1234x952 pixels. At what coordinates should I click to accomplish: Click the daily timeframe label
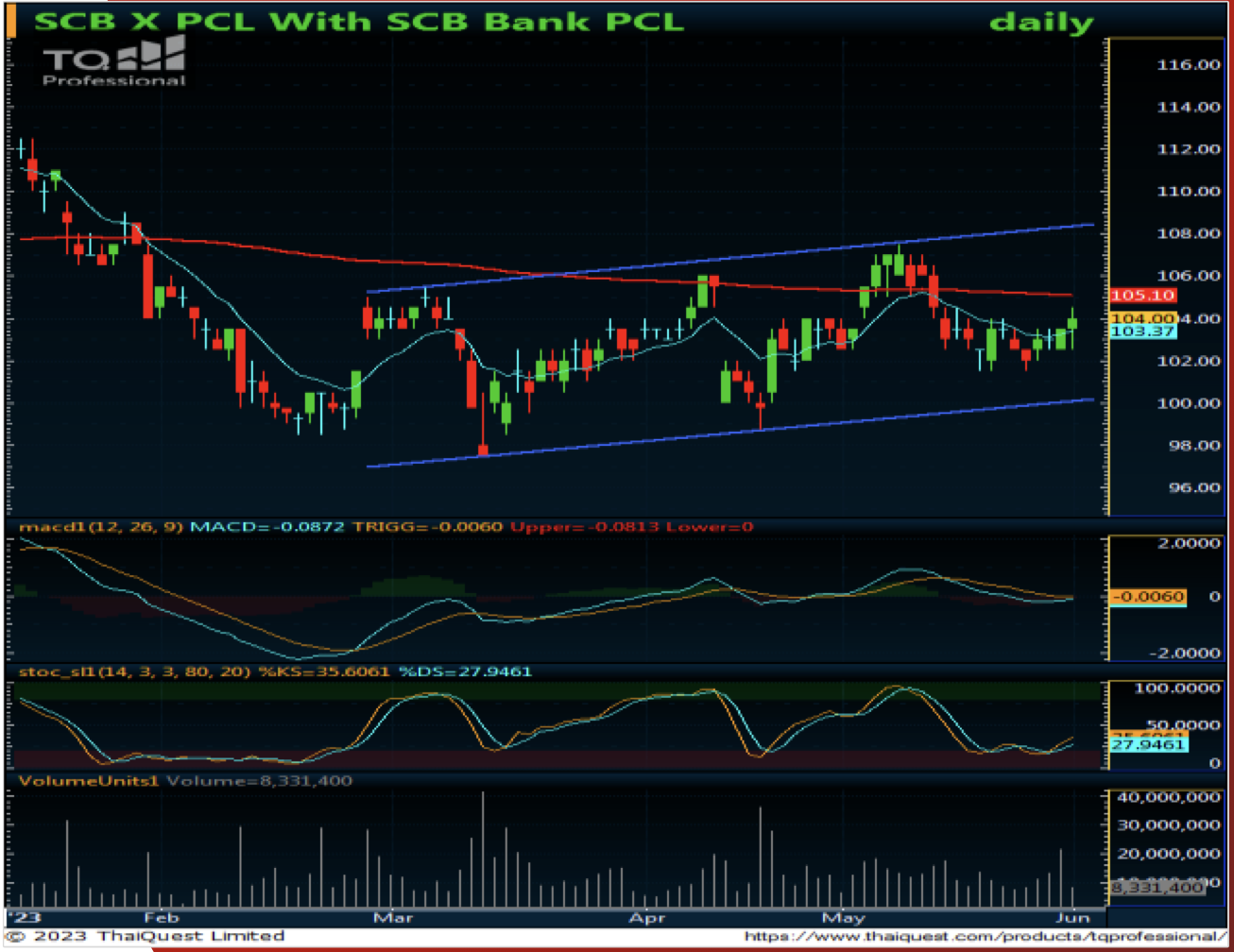(1041, 22)
